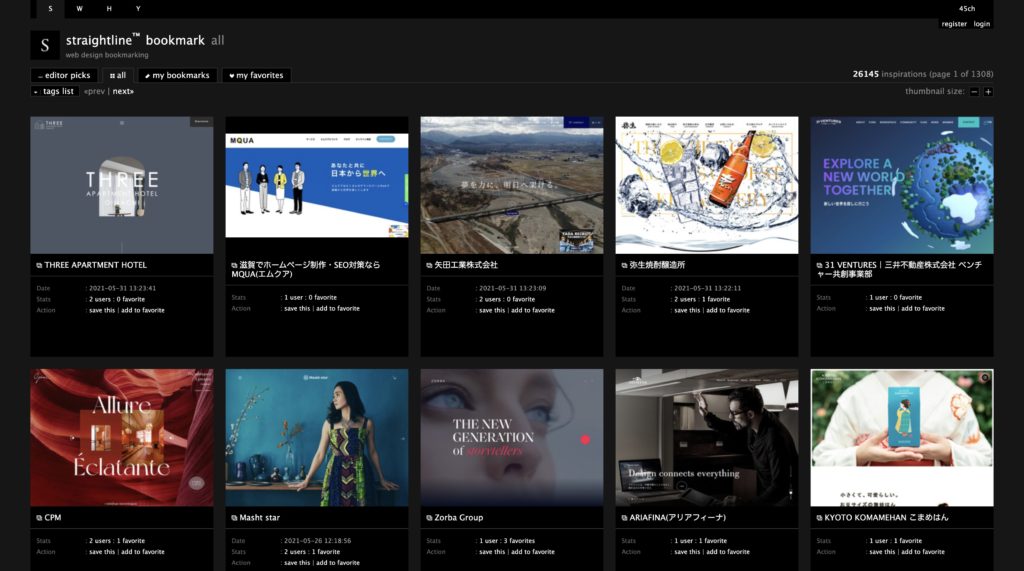This screenshot has height=571, width=1024.
Task: Open the H tab in top bar
Action: pyautogui.click(x=109, y=8)
